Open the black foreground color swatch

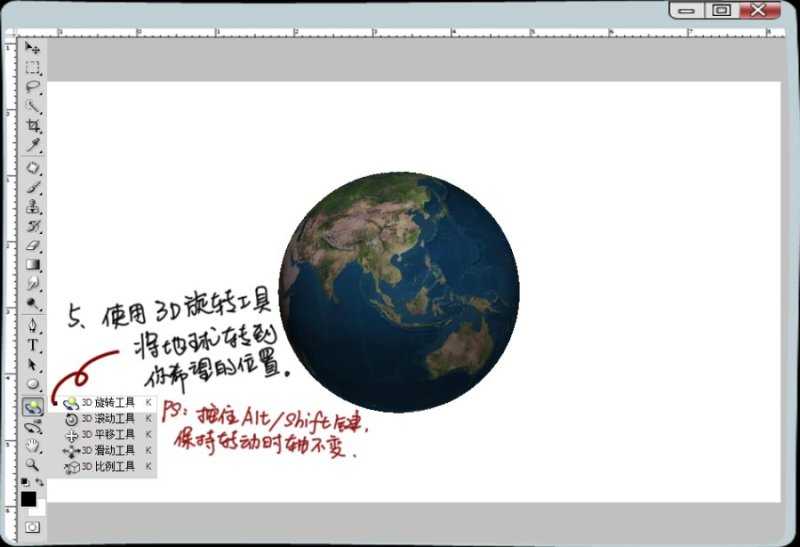click(x=29, y=498)
